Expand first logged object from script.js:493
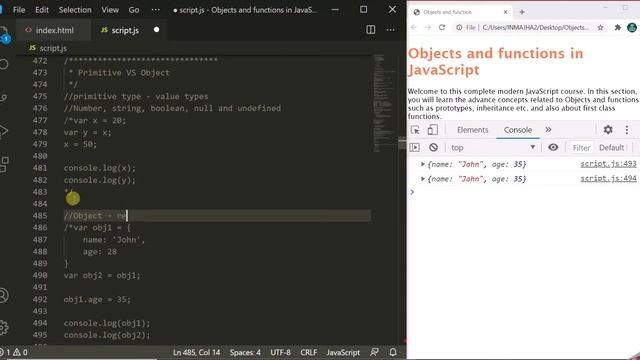 coord(422,164)
